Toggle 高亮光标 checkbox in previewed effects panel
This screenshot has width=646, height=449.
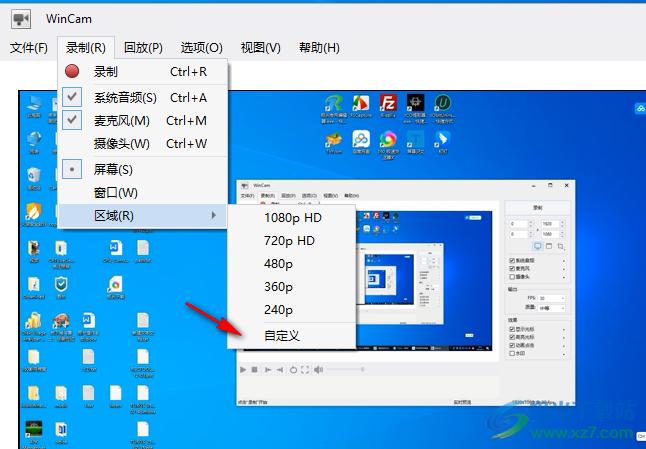pyautogui.click(x=512, y=337)
